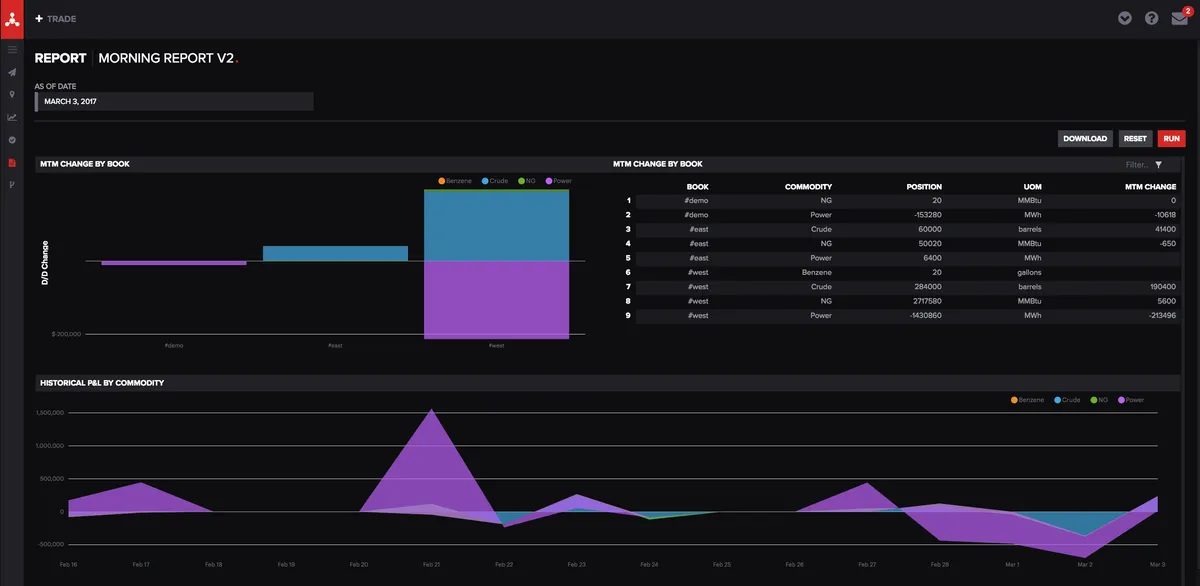Open the table filter funnel options
Image resolution: width=1200 pixels, height=586 pixels.
coord(1158,165)
